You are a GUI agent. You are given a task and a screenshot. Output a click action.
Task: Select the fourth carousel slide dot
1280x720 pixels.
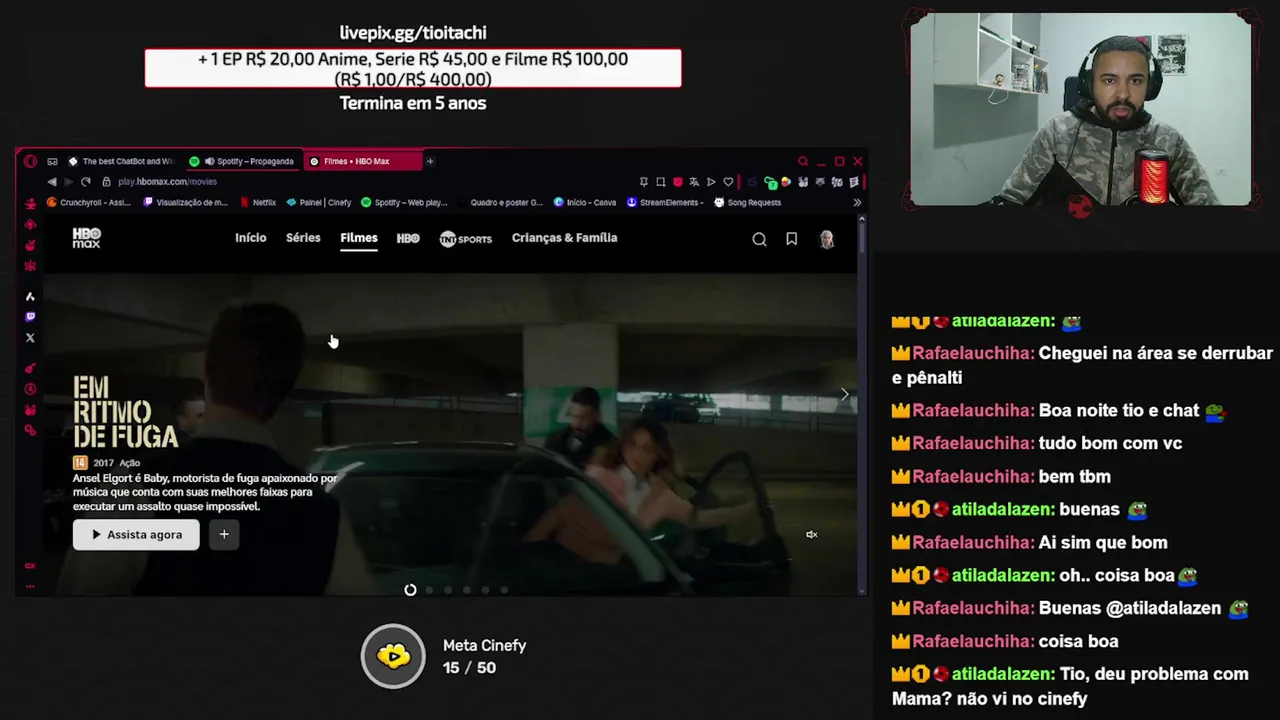(x=467, y=590)
